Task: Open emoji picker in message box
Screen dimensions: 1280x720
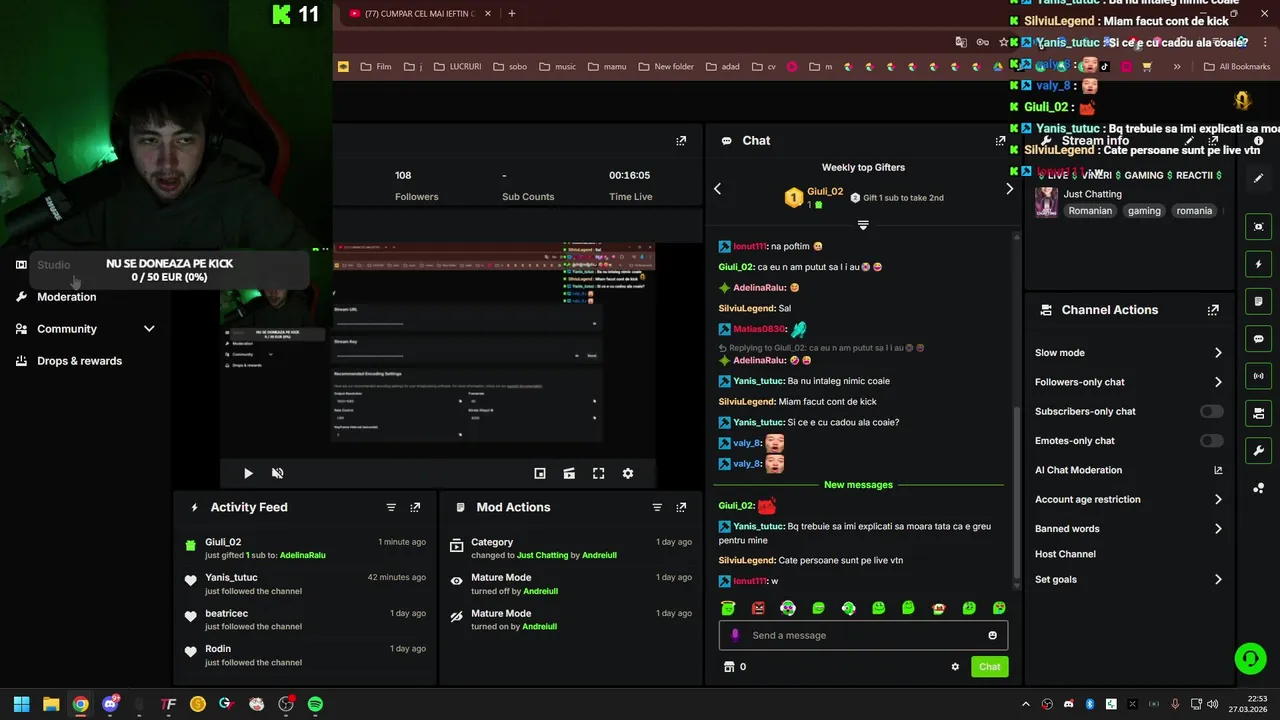Action: tap(992, 635)
